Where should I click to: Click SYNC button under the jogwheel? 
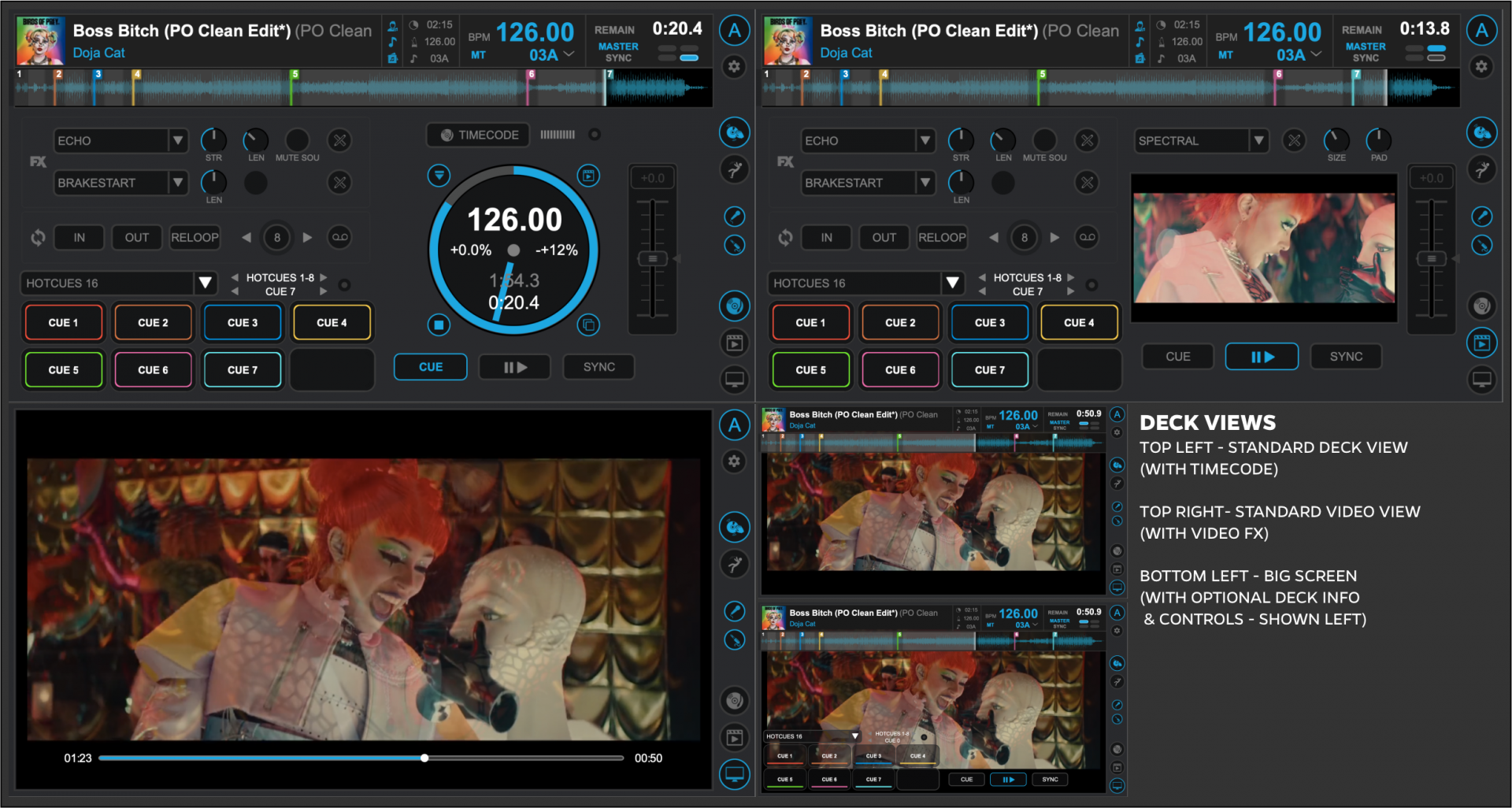pyautogui.click(x=599, y=367)
